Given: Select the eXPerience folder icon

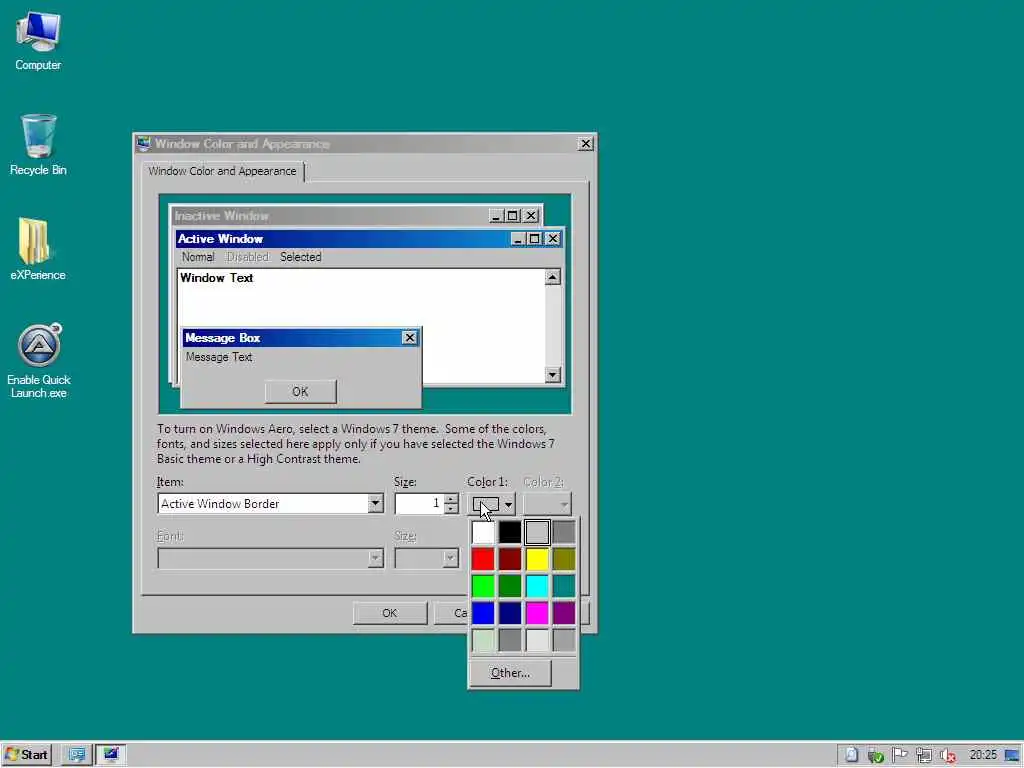Looking at the screenshot, I should pyautogui.click(x=38, y=249).
